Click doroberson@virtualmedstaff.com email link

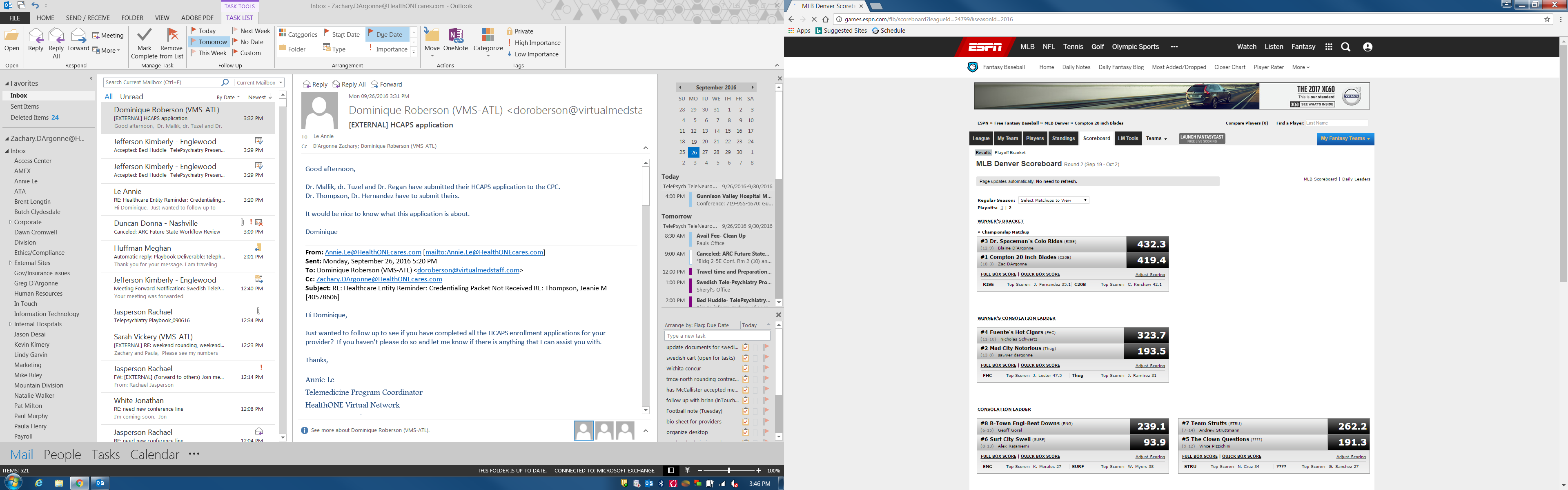point(468,270)
